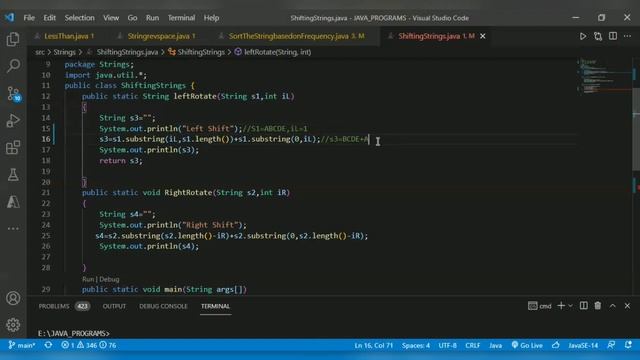
Task: Open the new terminal launch profile dropdown
Action: 571,306
